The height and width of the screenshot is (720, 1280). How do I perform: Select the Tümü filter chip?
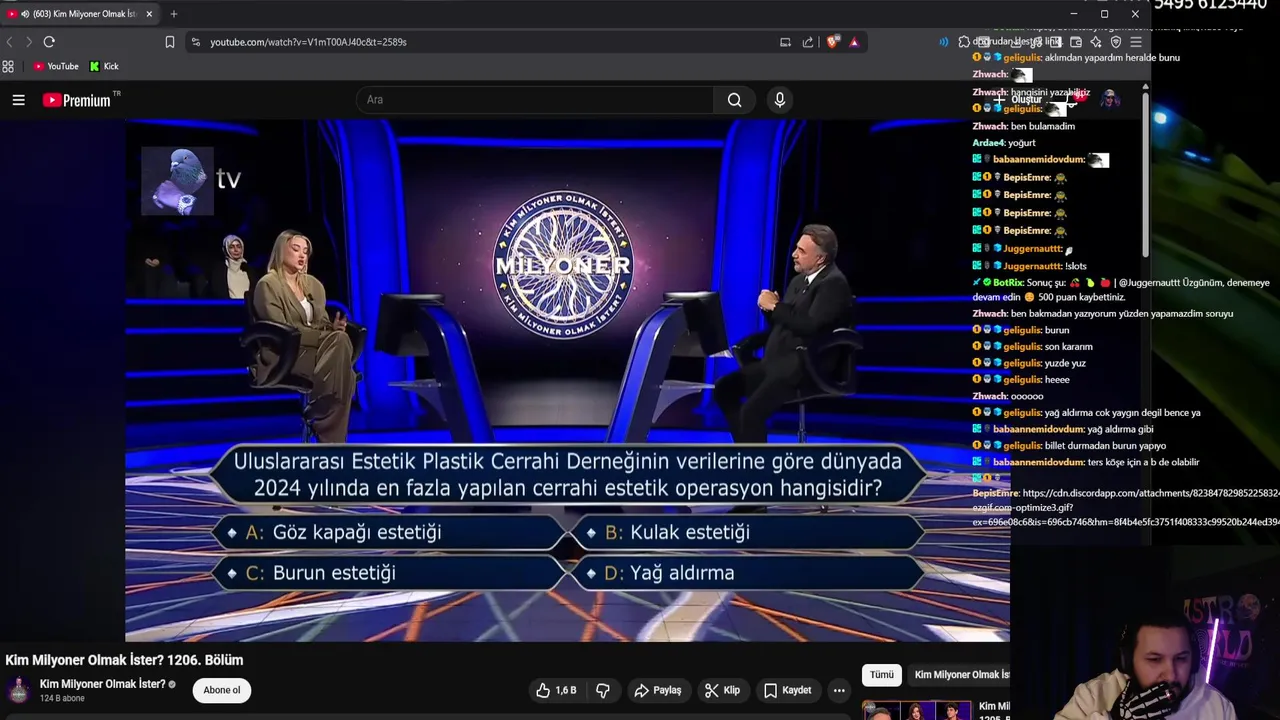(x=881, y=675)
